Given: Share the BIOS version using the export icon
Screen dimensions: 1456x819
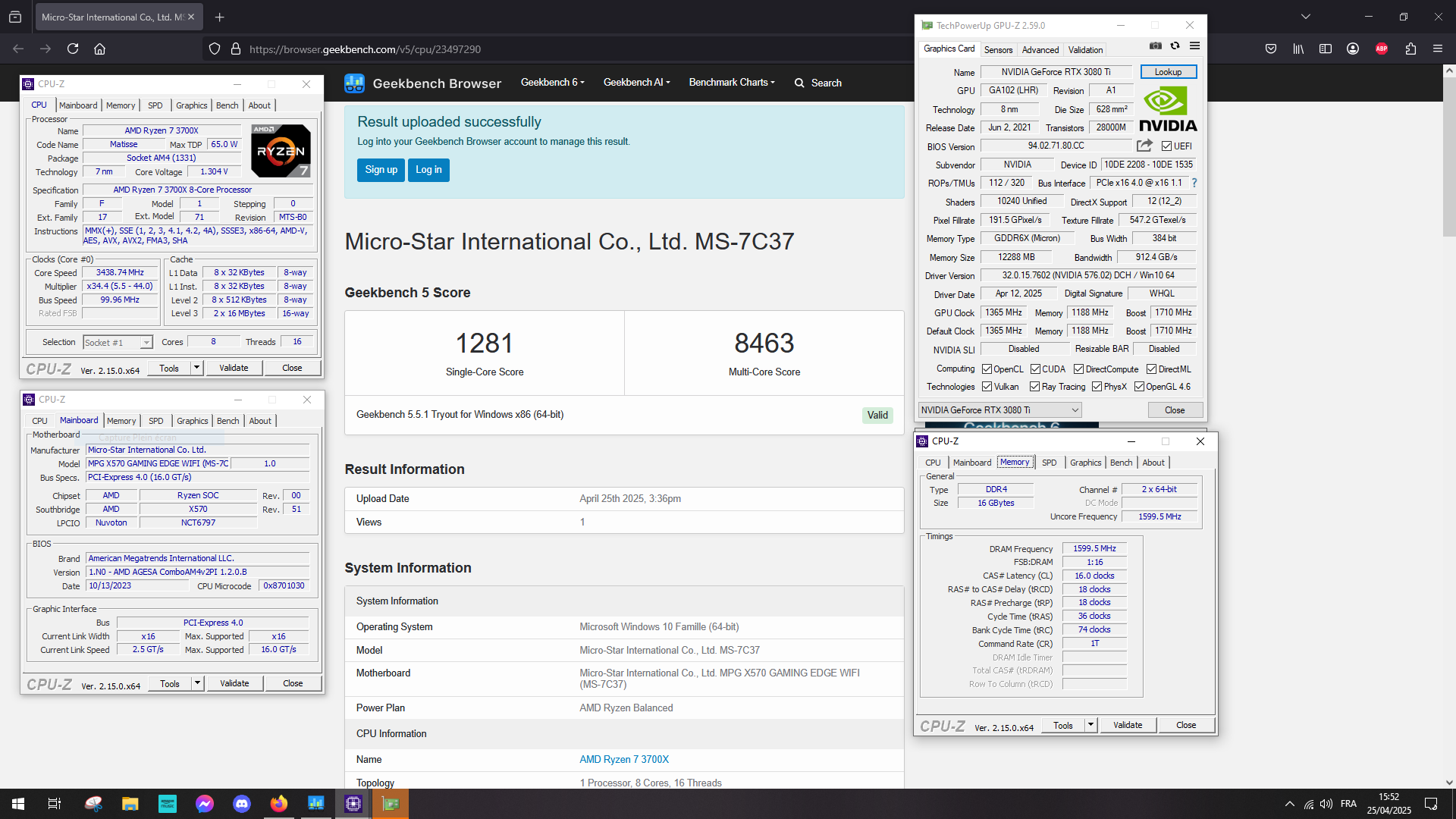Looking at the screenshot, I should tap(1144, 146).
